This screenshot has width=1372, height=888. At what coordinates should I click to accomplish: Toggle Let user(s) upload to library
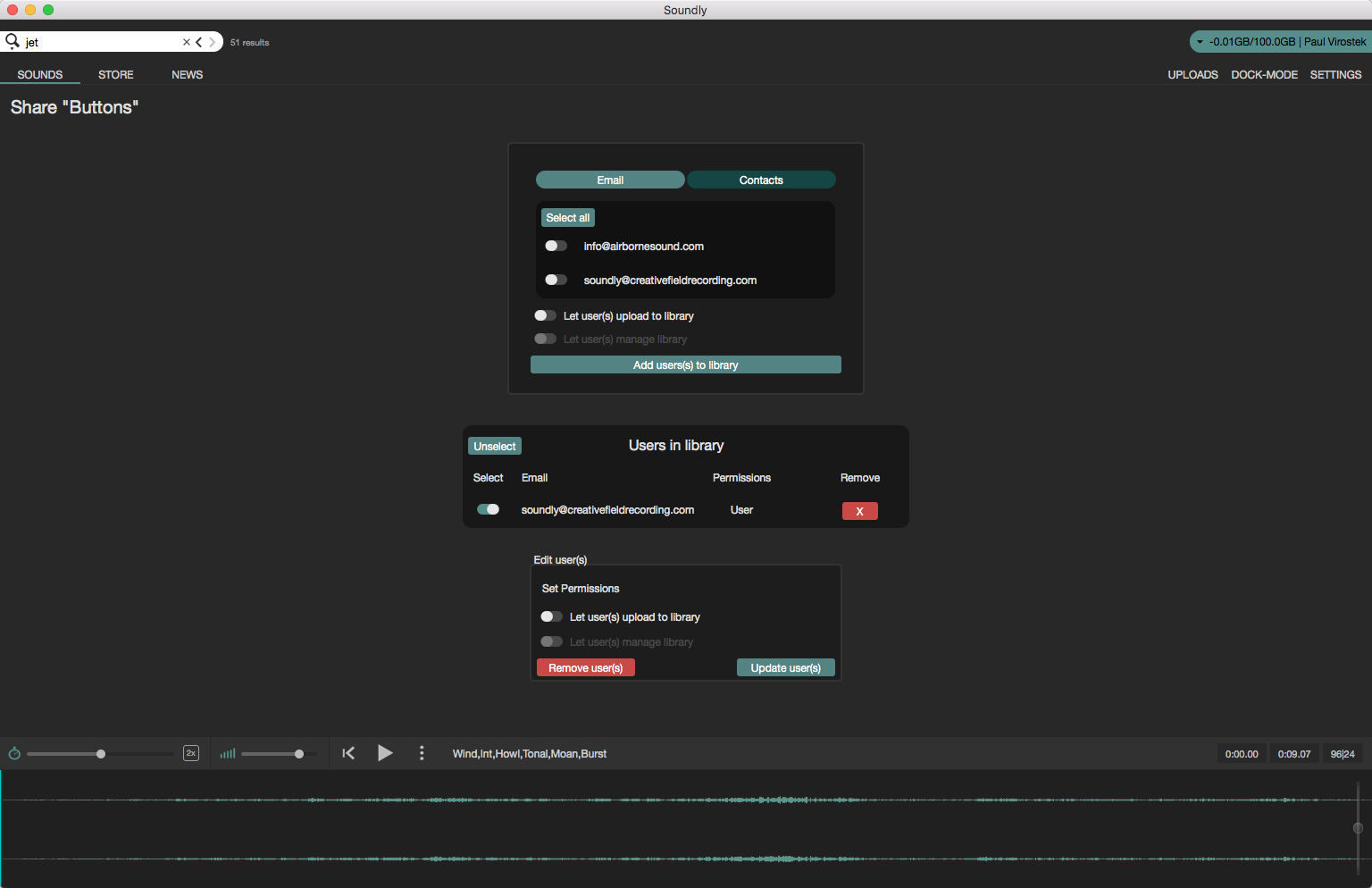click(545, 315)
